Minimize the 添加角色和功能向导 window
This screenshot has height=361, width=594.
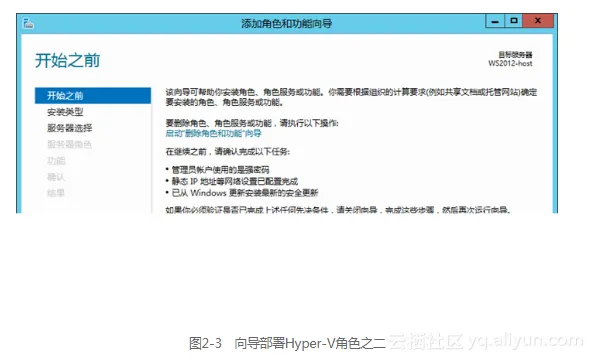(x=495, y=21)
